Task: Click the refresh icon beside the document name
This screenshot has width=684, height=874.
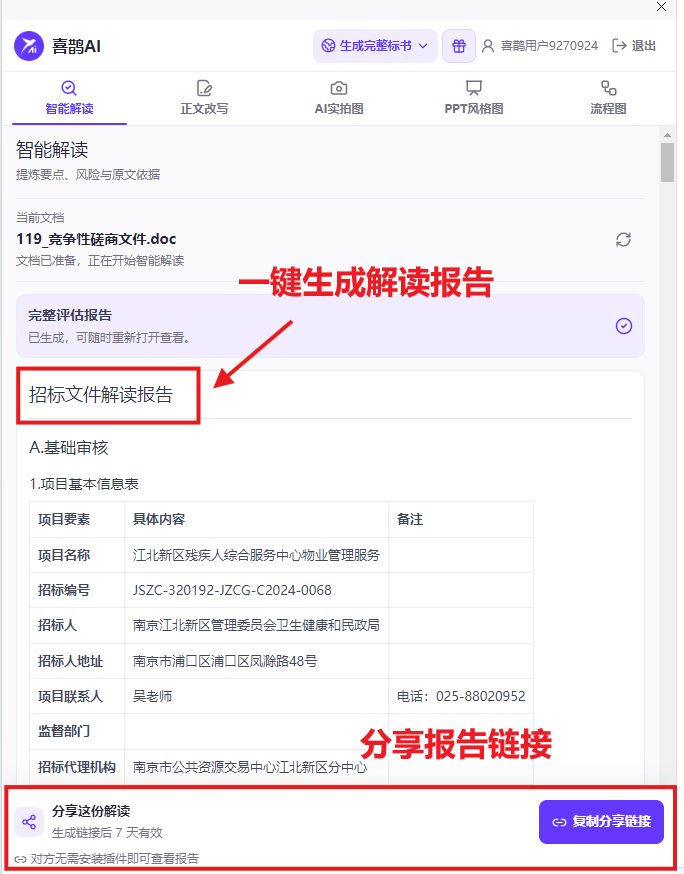Action: pyautogui.click(x=623, y=240)
